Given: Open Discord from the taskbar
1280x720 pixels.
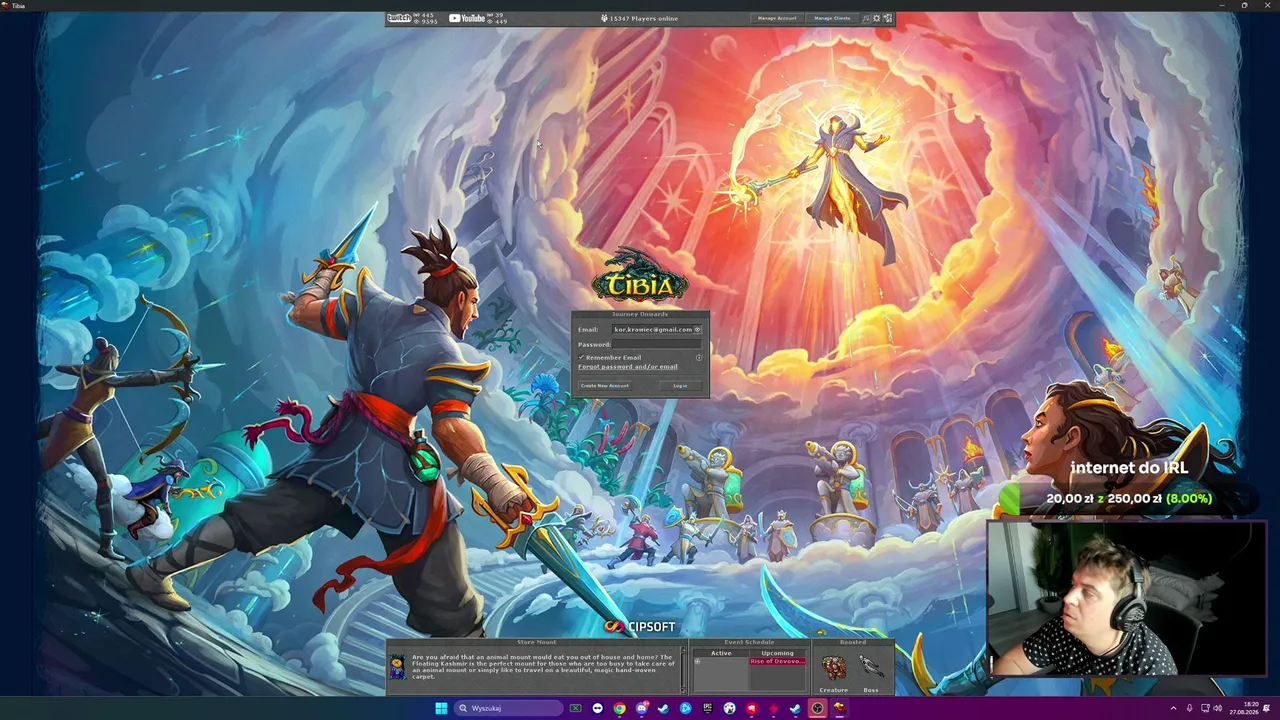Looking at the screenshot, I should click(641, 708).
